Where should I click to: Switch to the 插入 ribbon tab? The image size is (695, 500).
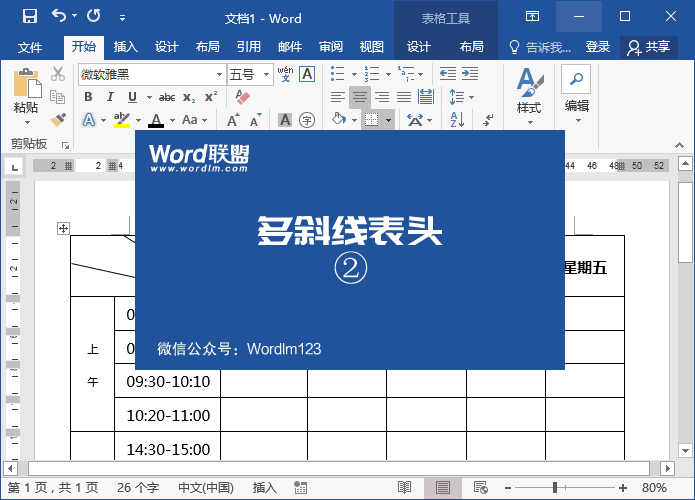click(125, 47)
